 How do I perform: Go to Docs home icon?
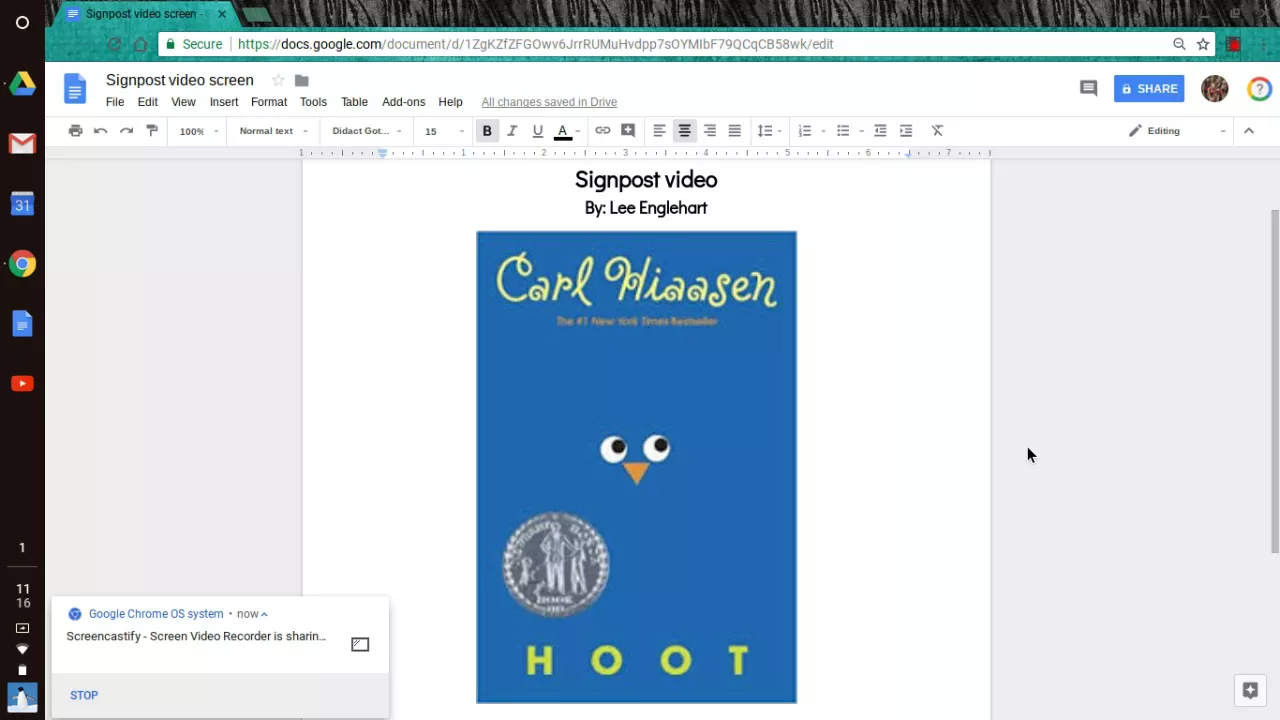coord(75,89)
